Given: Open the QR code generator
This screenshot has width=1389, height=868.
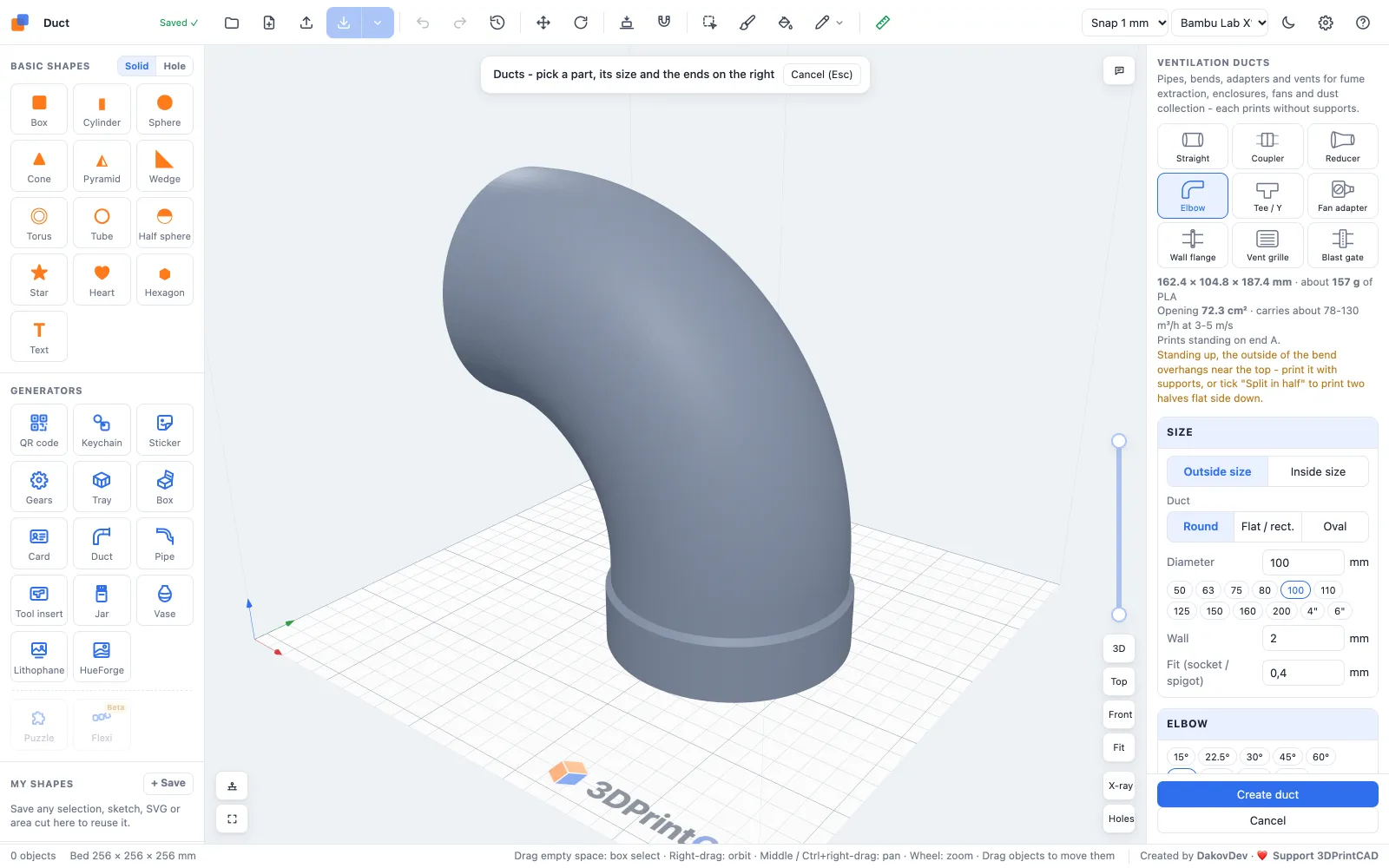Looking at the screenshot, I should pos(39,430).
